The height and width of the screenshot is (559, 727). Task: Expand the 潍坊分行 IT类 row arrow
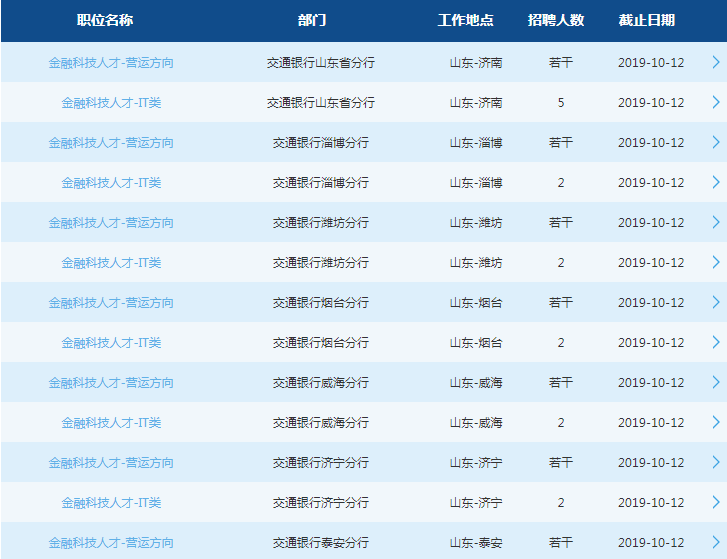click(x=715, y=262)
